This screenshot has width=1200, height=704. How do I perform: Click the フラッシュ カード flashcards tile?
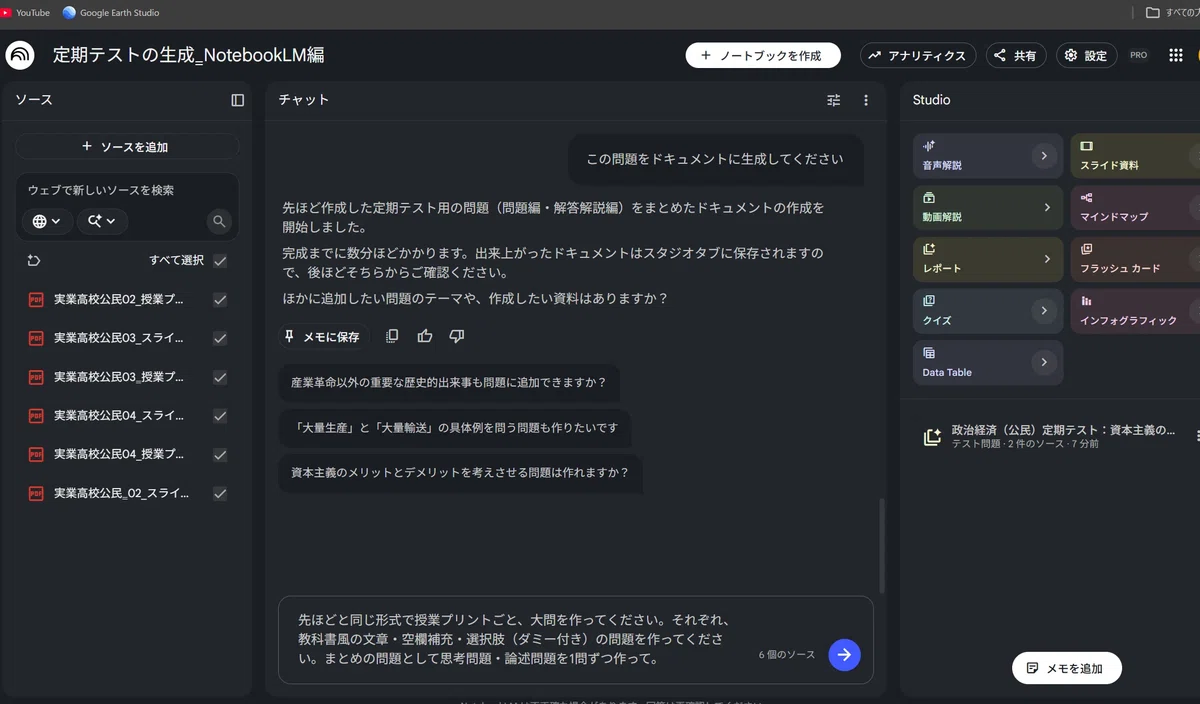(x=1135, y=259)
